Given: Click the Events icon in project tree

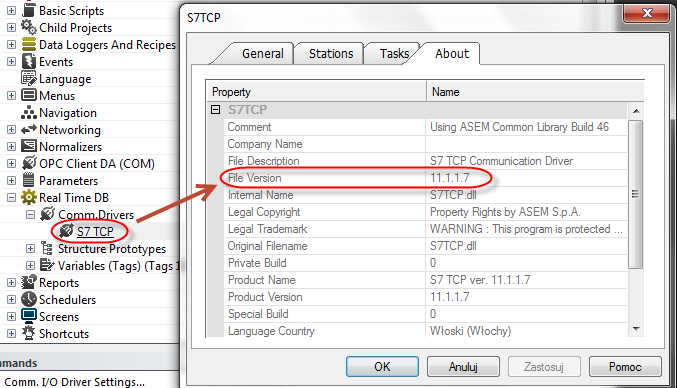Looking at the screenshot, I should coord(28,61).
